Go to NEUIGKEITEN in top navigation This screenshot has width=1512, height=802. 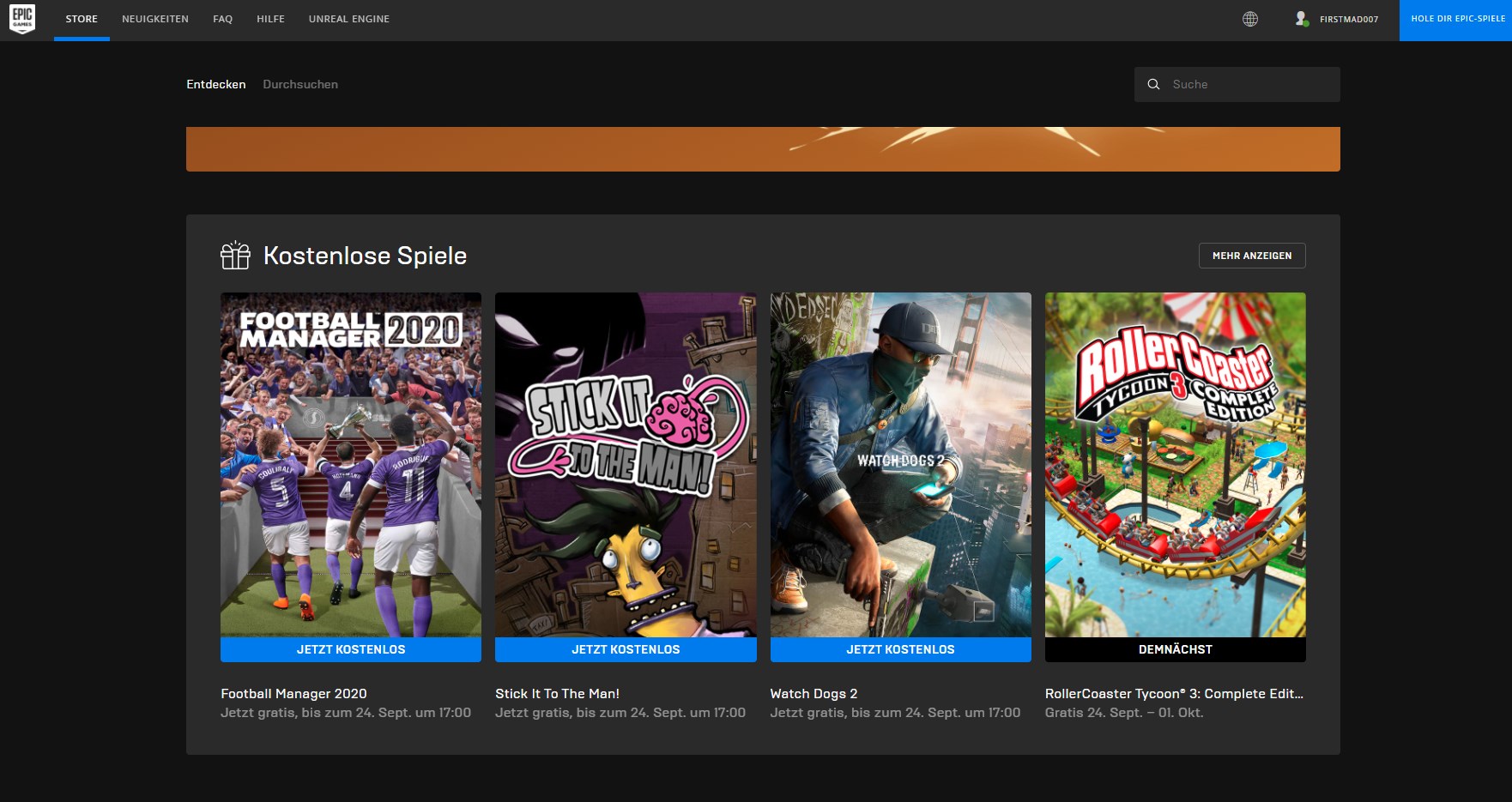click(155, 19)
